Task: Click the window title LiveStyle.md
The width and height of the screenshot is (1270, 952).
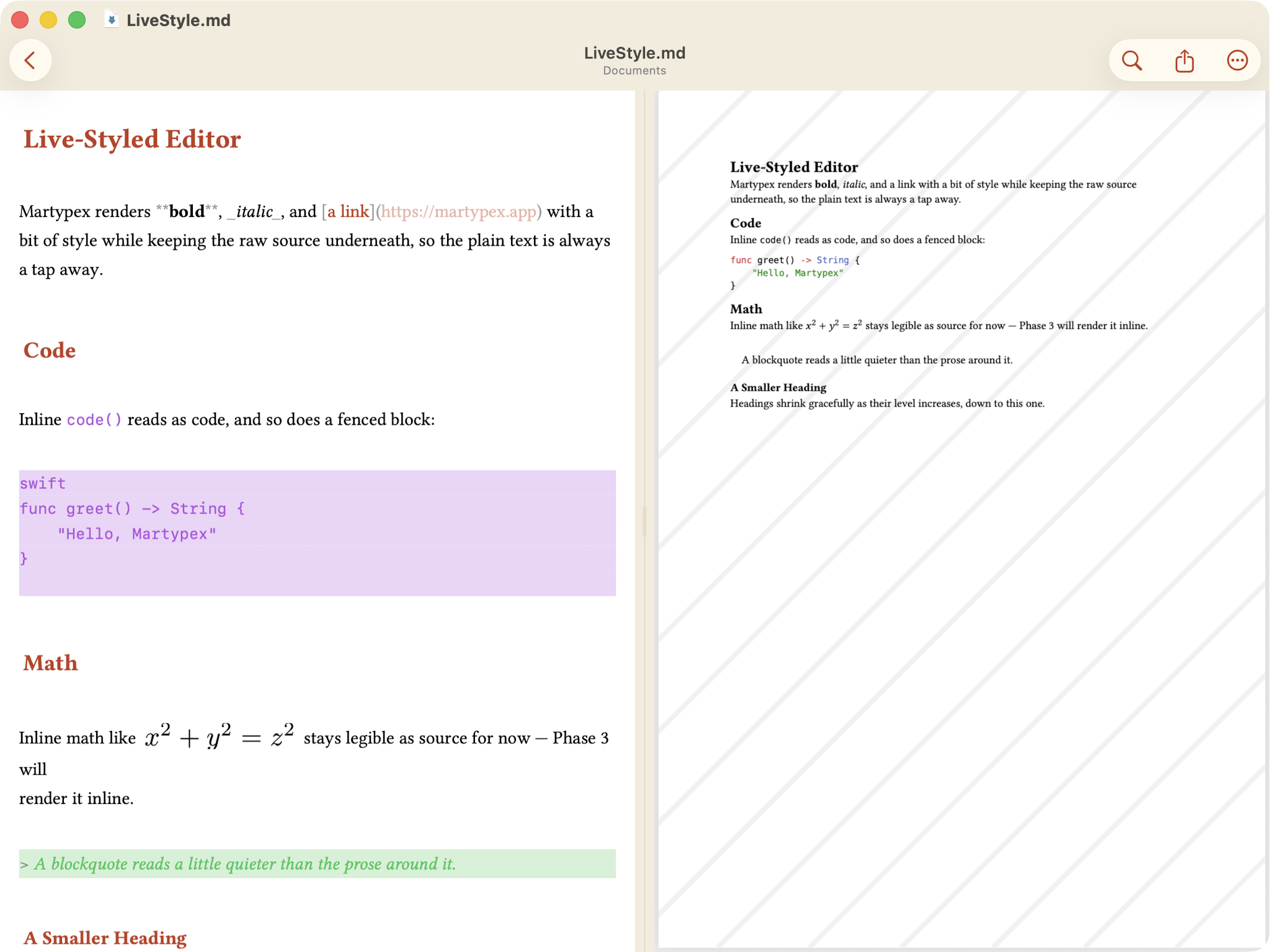Action: pyautogui.click(x=179, y=20)
